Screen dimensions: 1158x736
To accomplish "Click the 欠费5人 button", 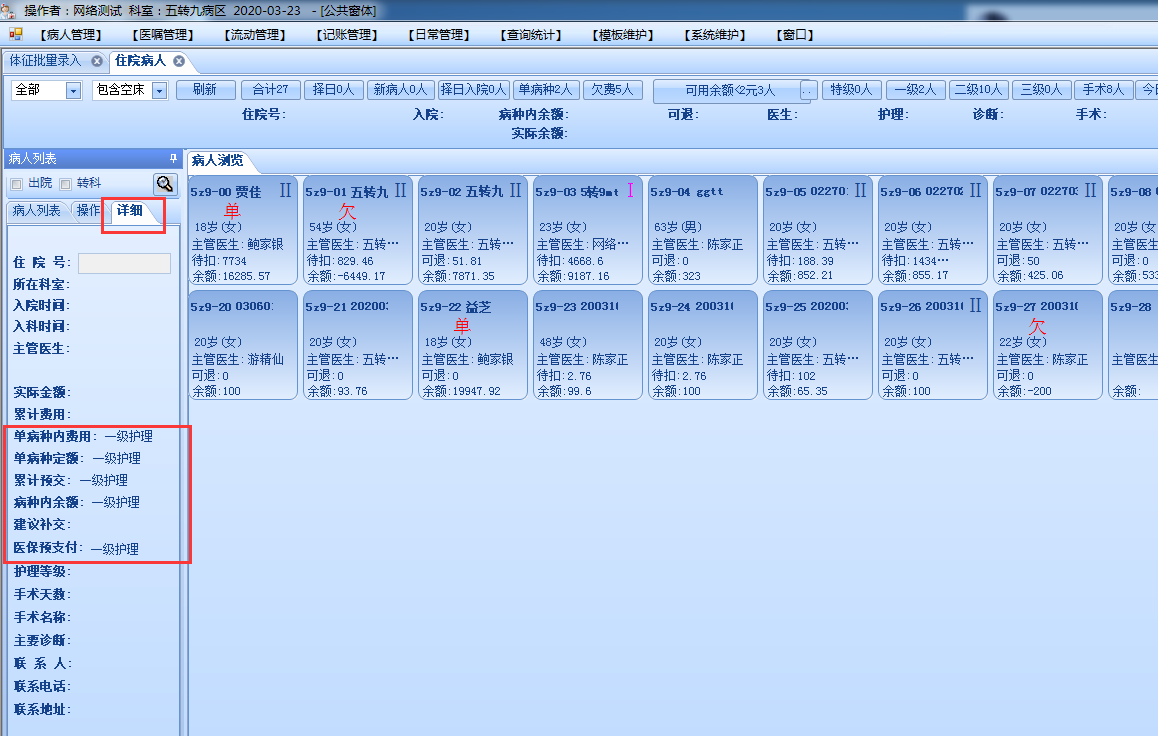I will (x=613, y=90).
